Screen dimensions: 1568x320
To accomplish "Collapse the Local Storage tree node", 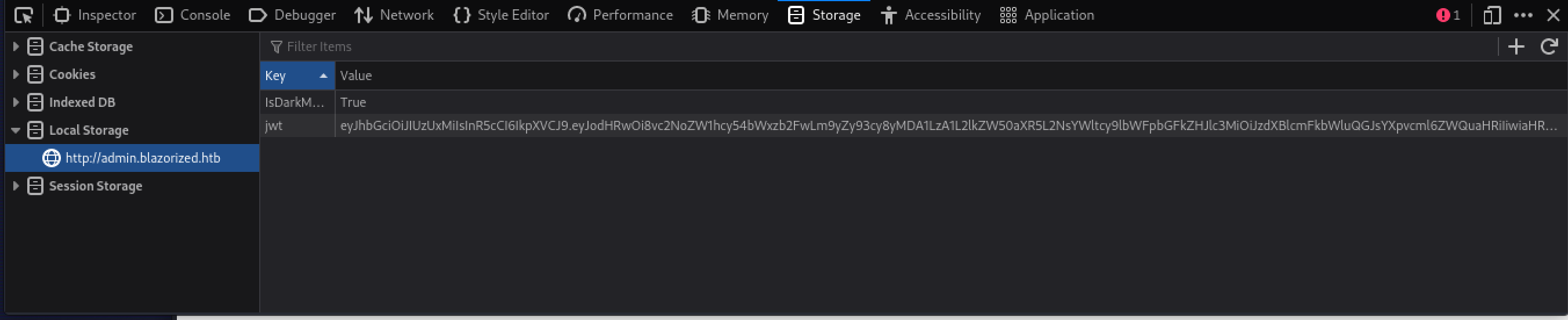I will point(16,131).
